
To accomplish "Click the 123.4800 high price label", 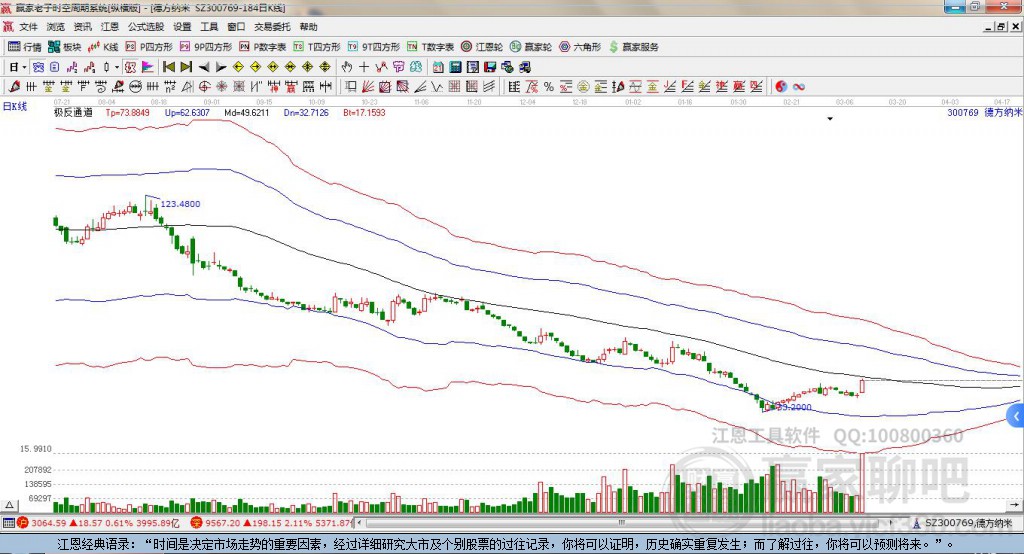I will coord(180,204).
